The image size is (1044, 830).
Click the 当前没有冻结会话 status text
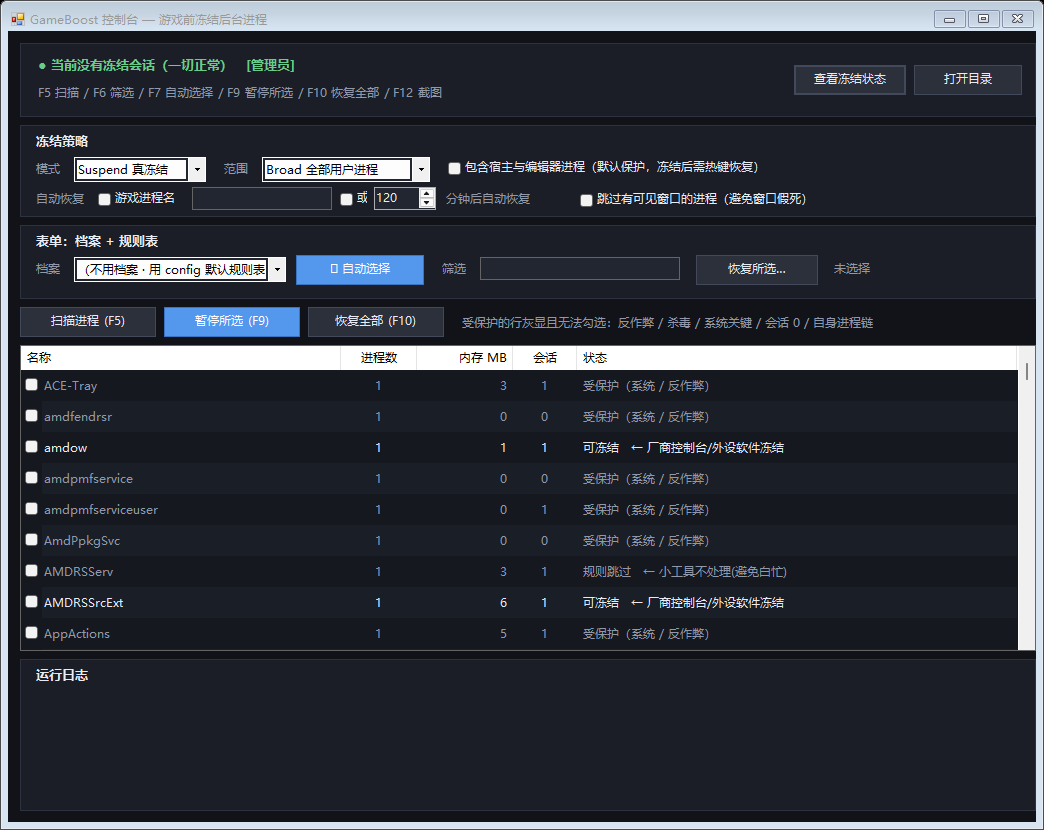coord(138,65)
